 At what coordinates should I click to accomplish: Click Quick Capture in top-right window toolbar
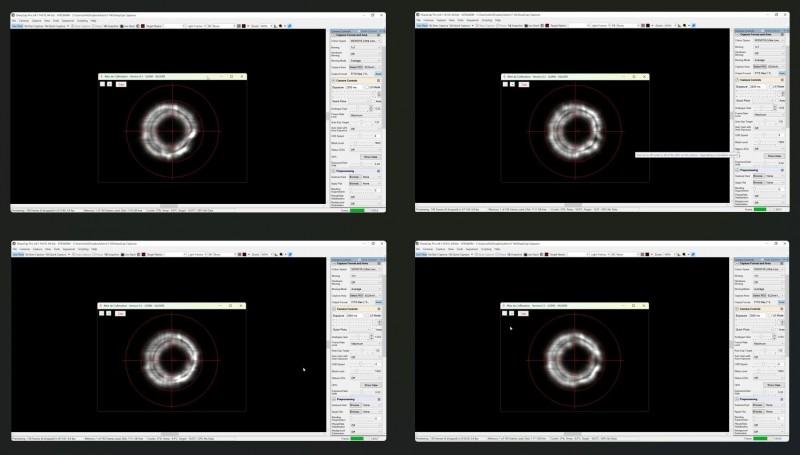pos(459,26)
